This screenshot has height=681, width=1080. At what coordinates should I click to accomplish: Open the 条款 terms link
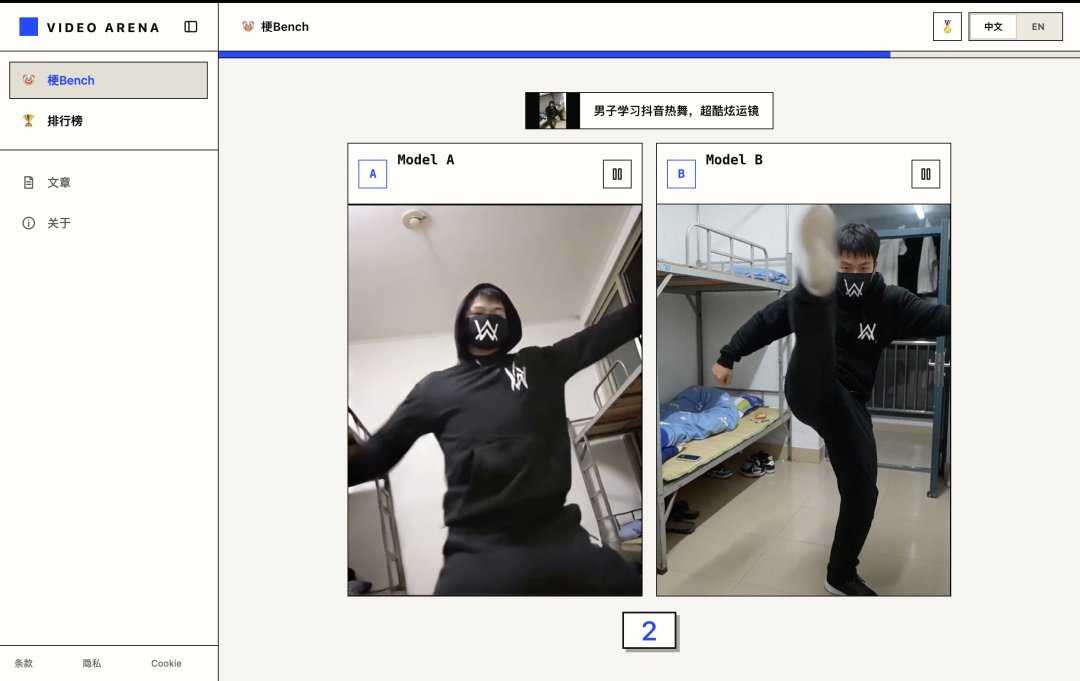(x=23, y=663)
